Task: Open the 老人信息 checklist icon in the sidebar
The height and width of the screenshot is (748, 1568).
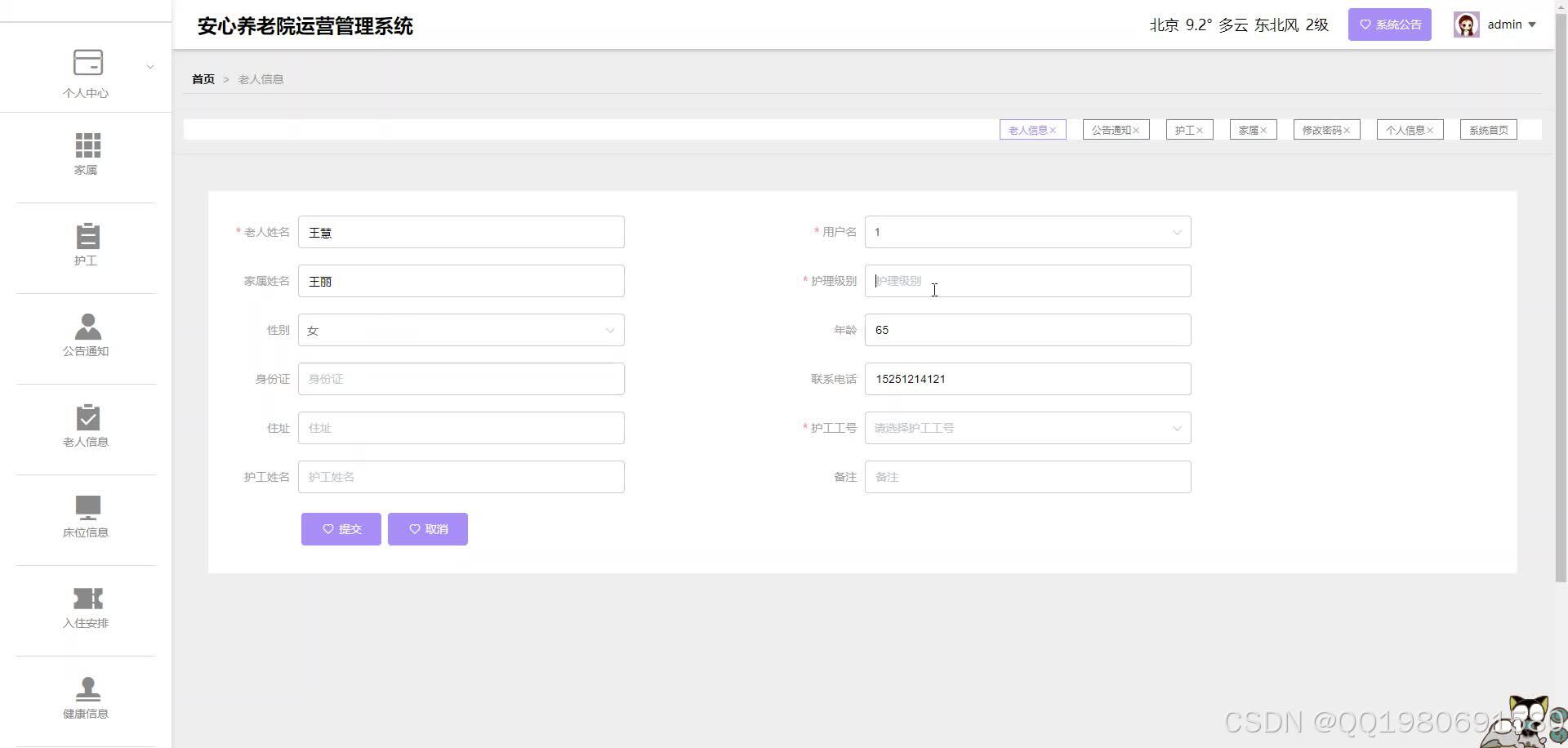Action: click(87, 417)
